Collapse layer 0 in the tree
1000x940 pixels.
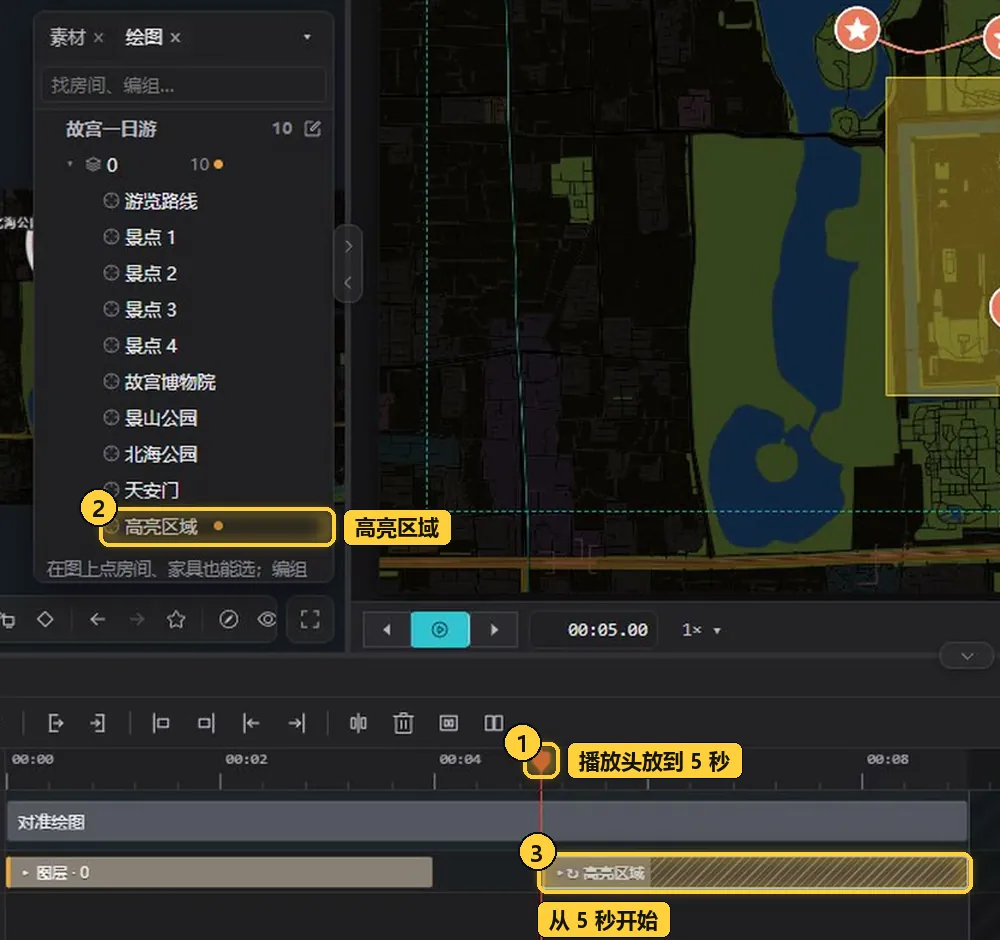pos(70,164)
